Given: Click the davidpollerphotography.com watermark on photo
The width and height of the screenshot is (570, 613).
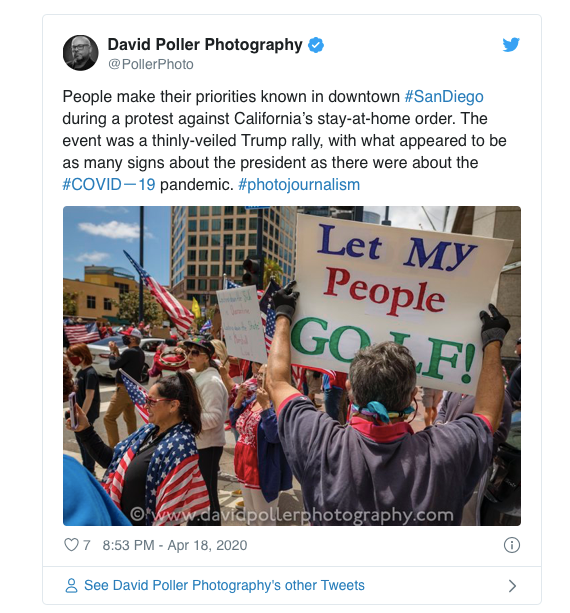Looking at the screenshot, I should point(292,515).
